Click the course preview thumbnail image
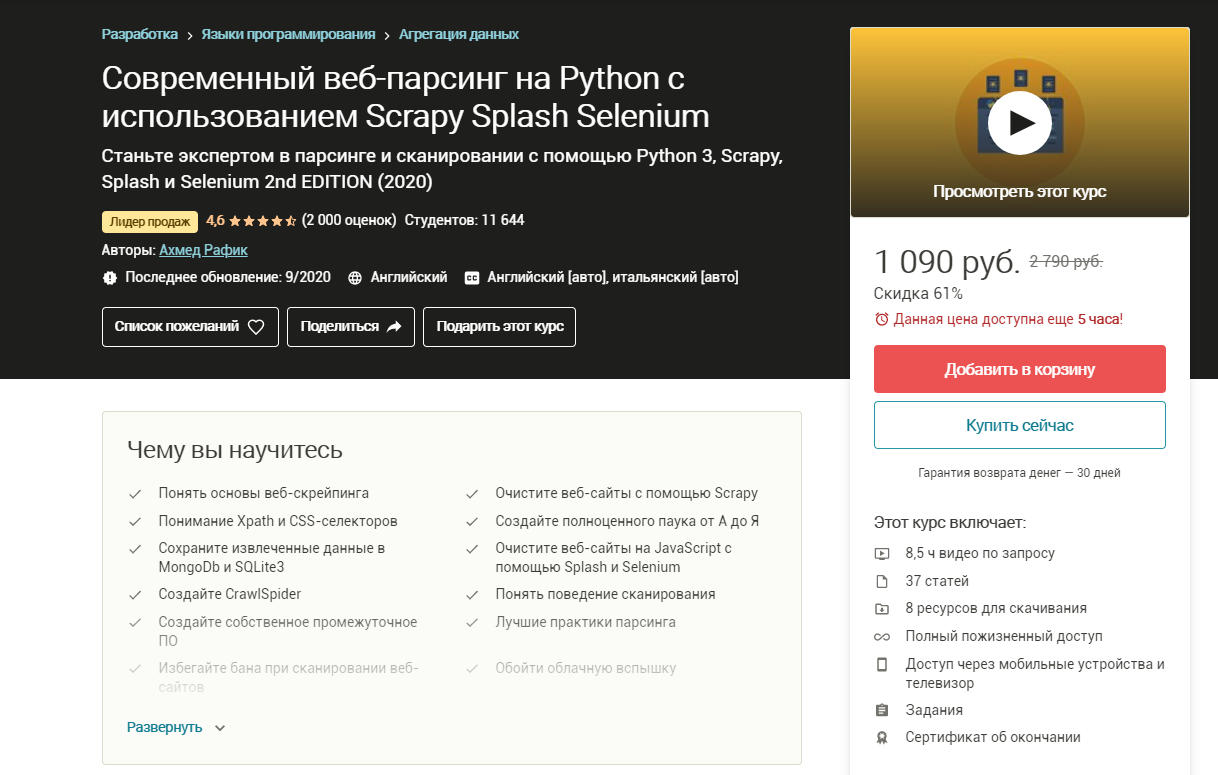 click(x=1020, y=122)
